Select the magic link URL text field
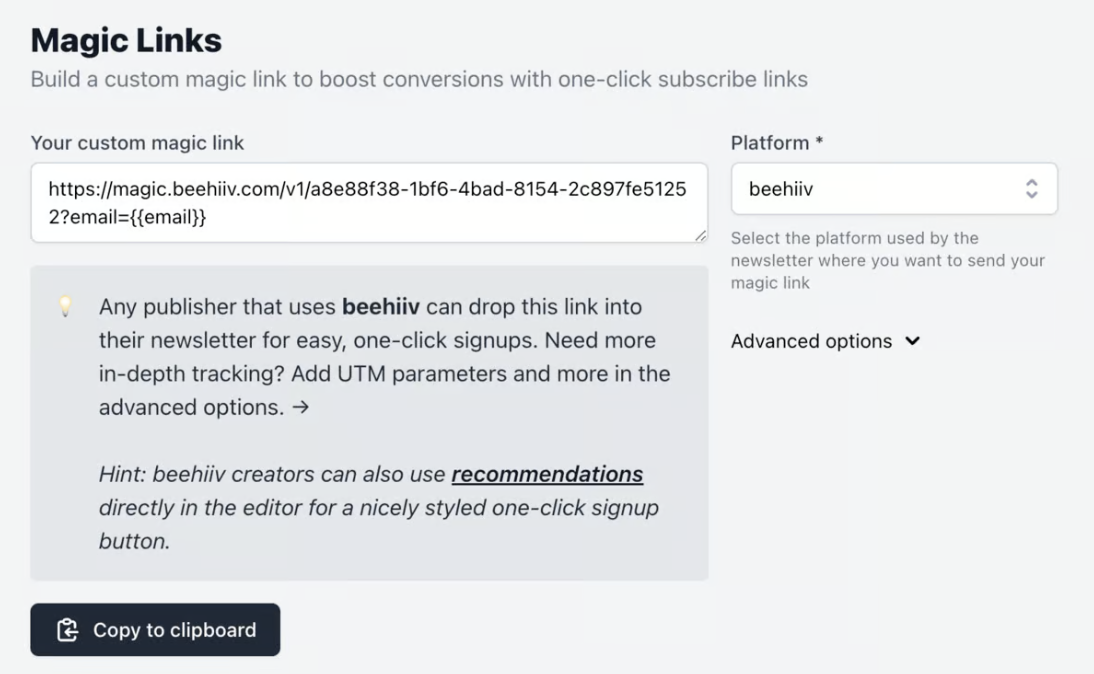The height and width of the screenshot is (674, 1094). 370,203
